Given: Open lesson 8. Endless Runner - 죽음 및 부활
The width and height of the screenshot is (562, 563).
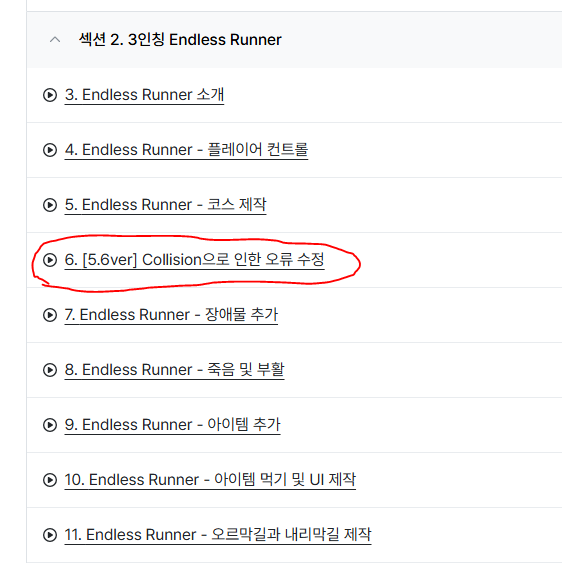Looking at the screenshot, I should 175,370.
